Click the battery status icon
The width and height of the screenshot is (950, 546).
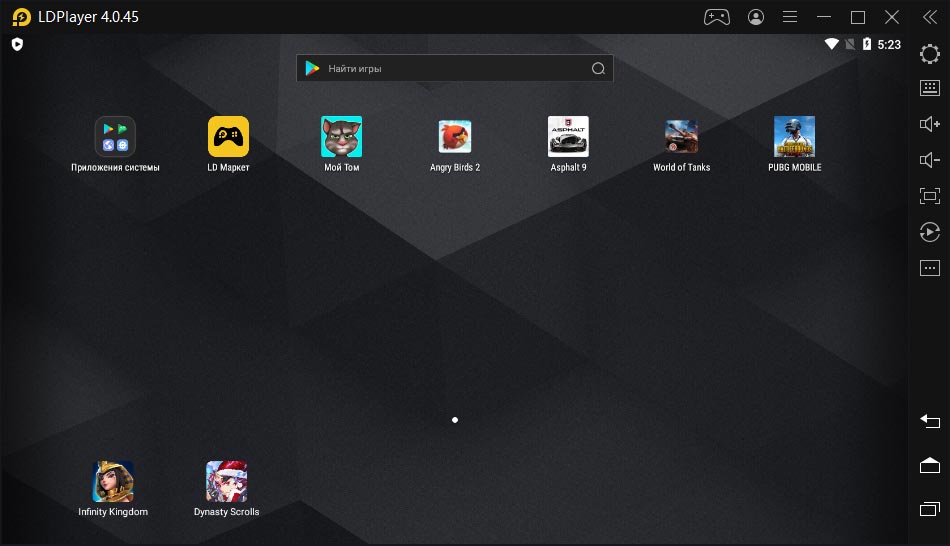pos(867,44)
